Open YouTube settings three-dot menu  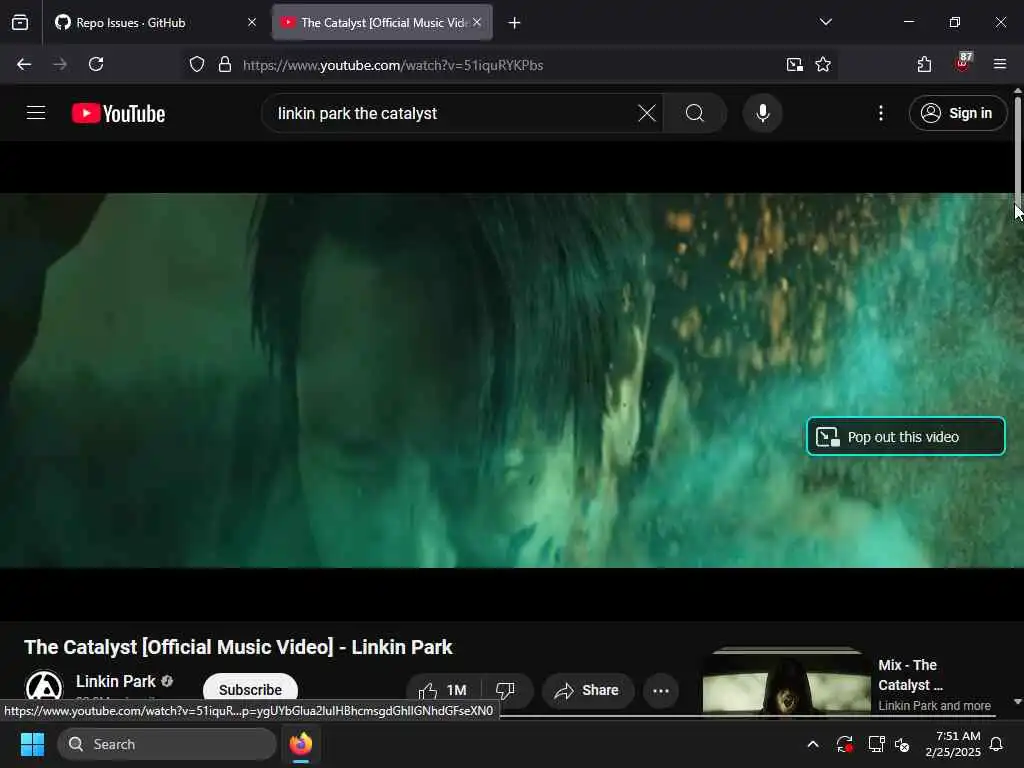pos(881,114)
